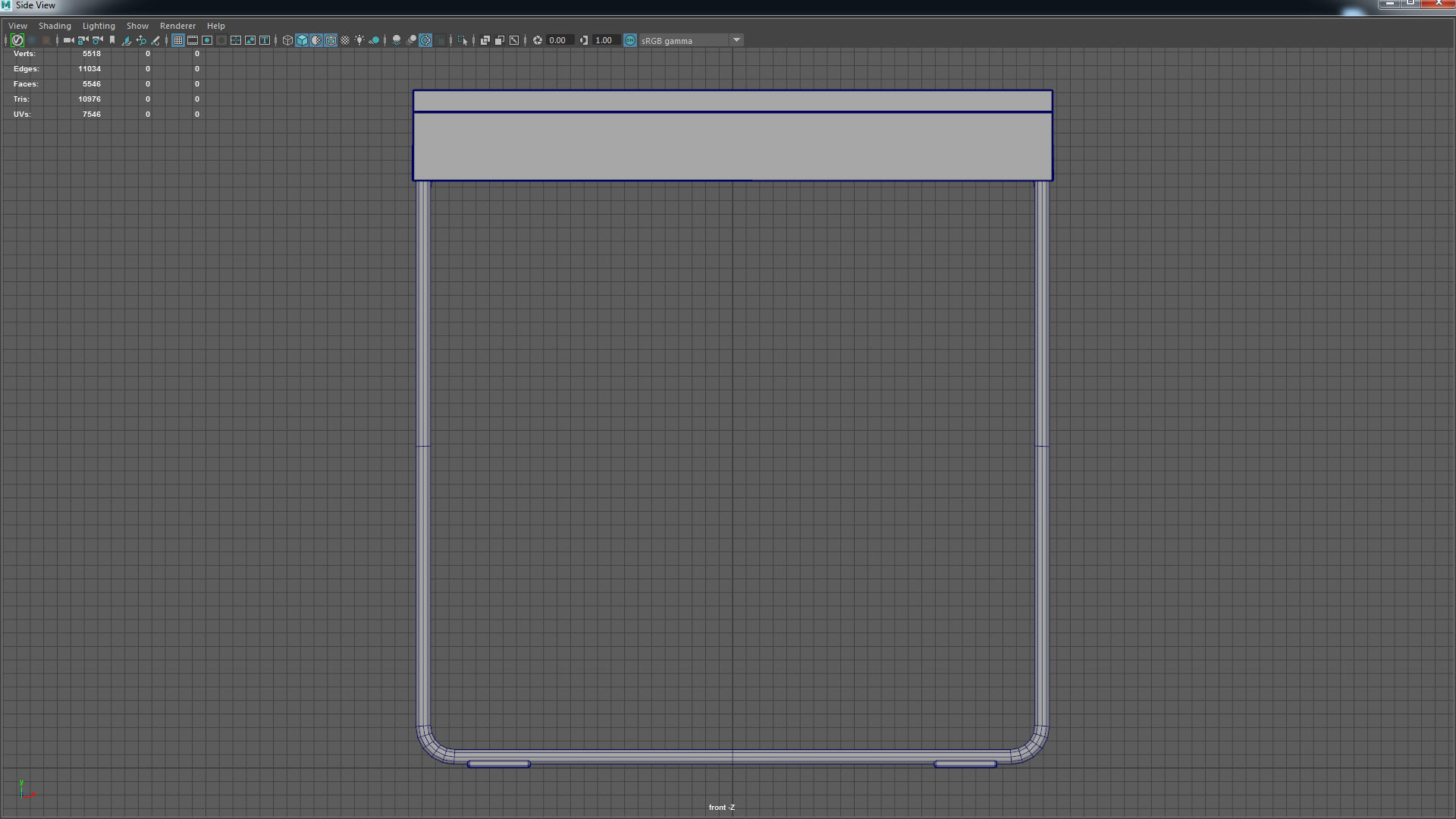Enable use all lights bulb icon

359,40
